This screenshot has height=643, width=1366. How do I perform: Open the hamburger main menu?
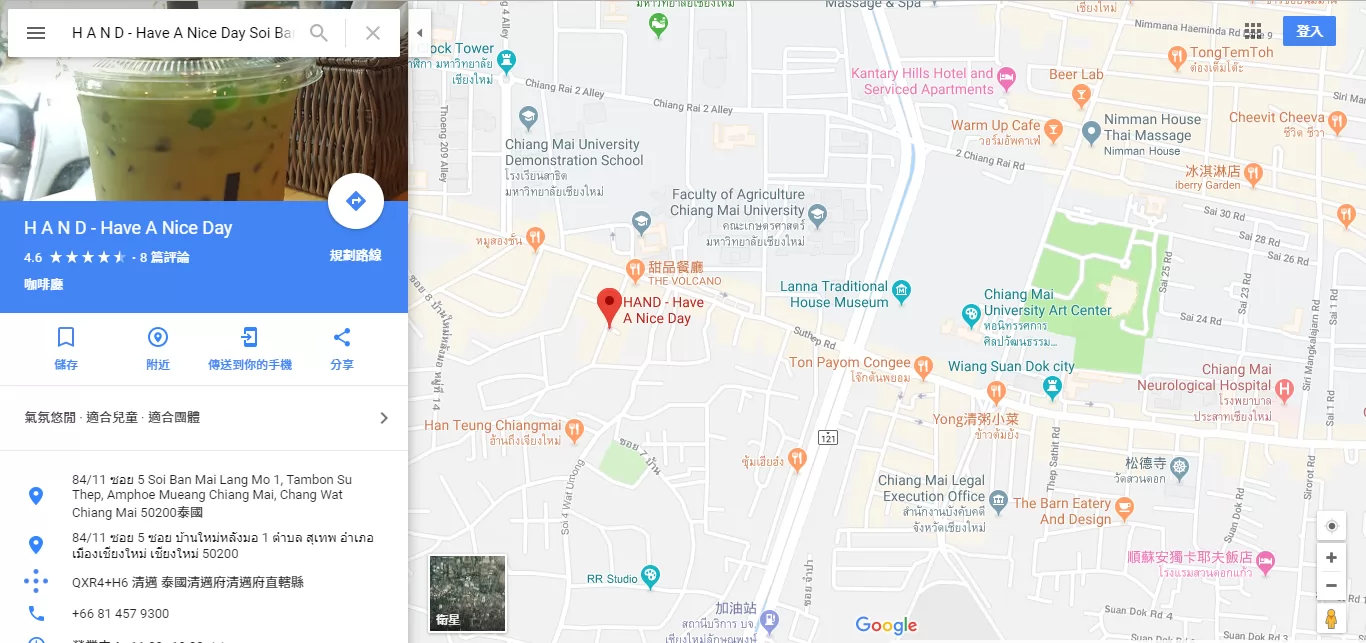click(x=36, y=33)
